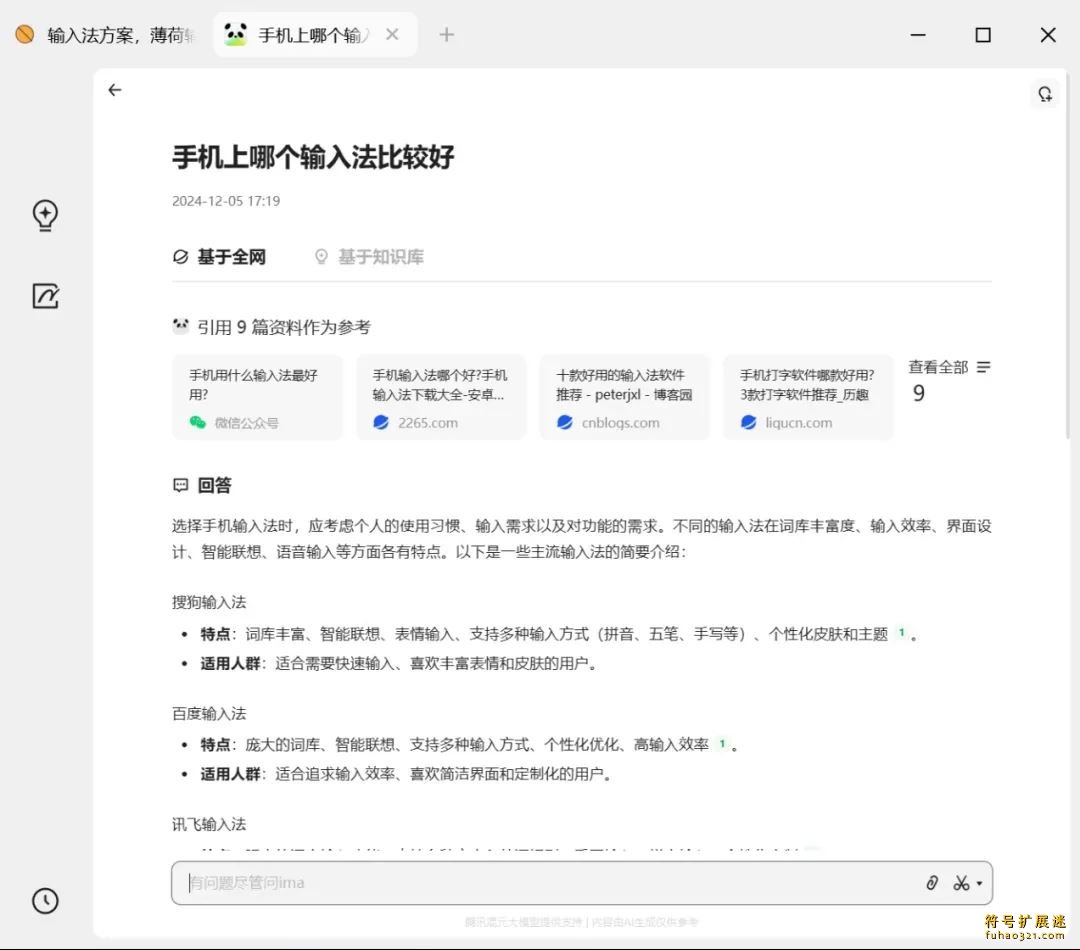Open the 2265.com reference card

(441, 397)
